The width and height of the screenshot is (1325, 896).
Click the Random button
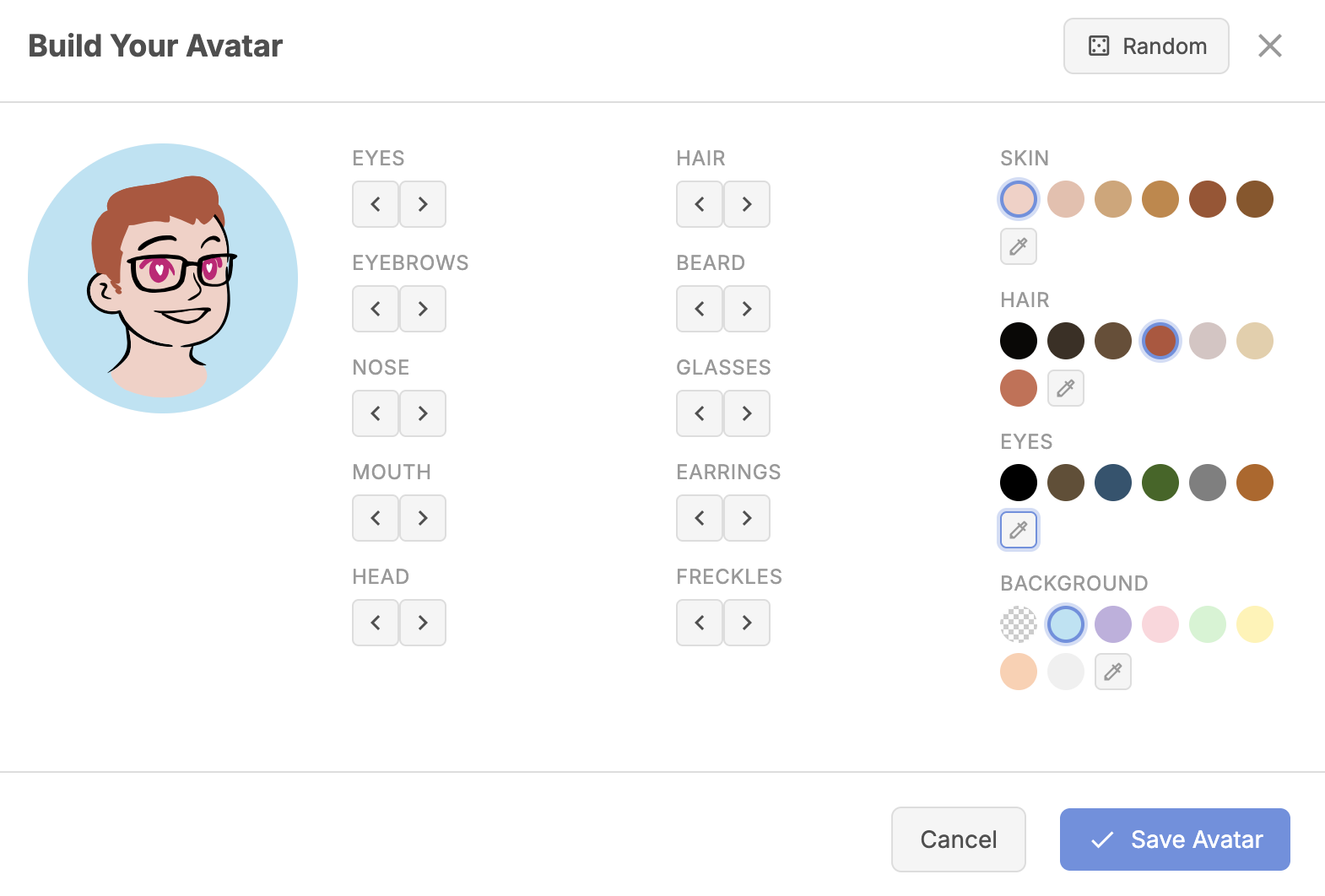click(x=1146, y=46)
